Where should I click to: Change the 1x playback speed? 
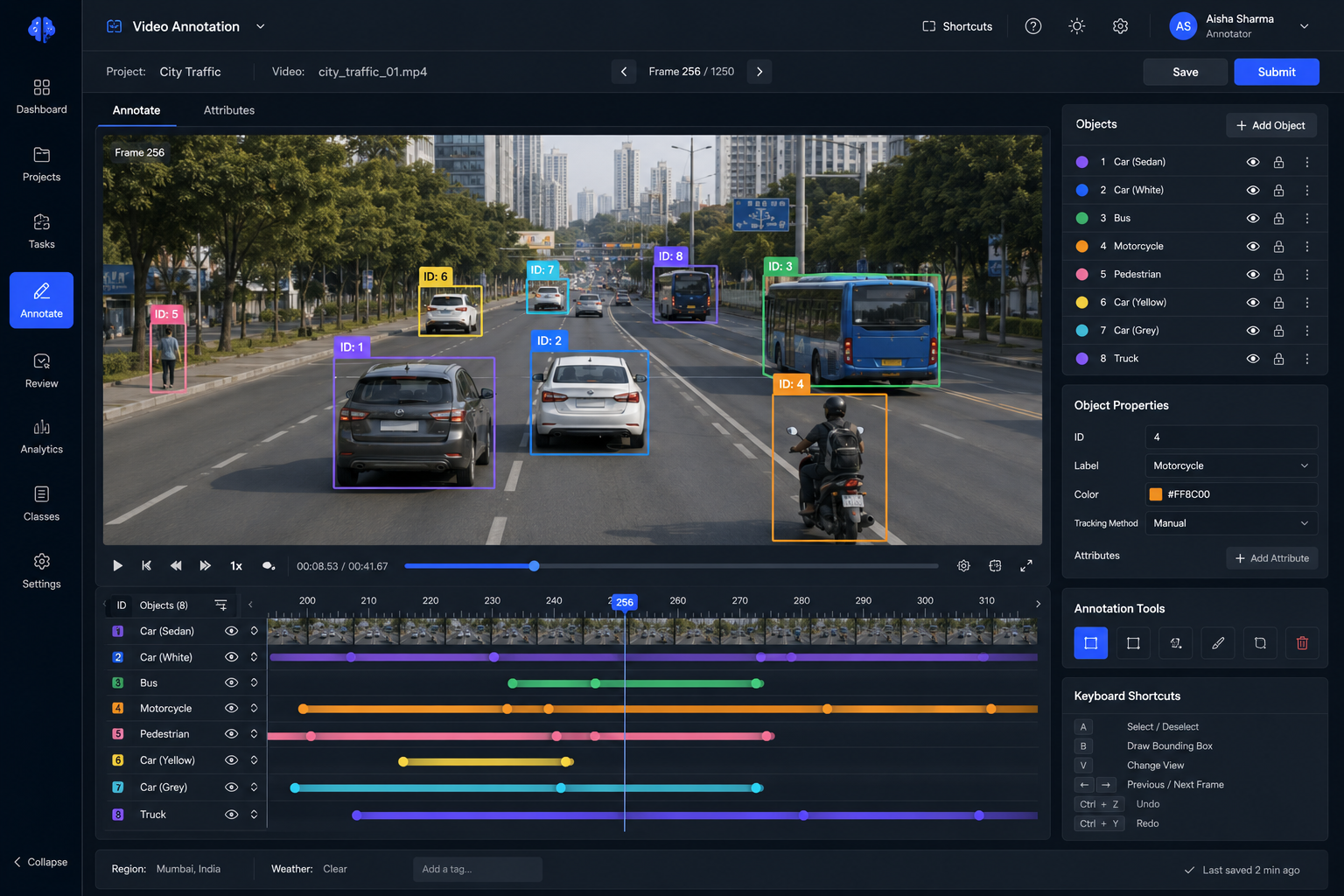tap(236, 566)
